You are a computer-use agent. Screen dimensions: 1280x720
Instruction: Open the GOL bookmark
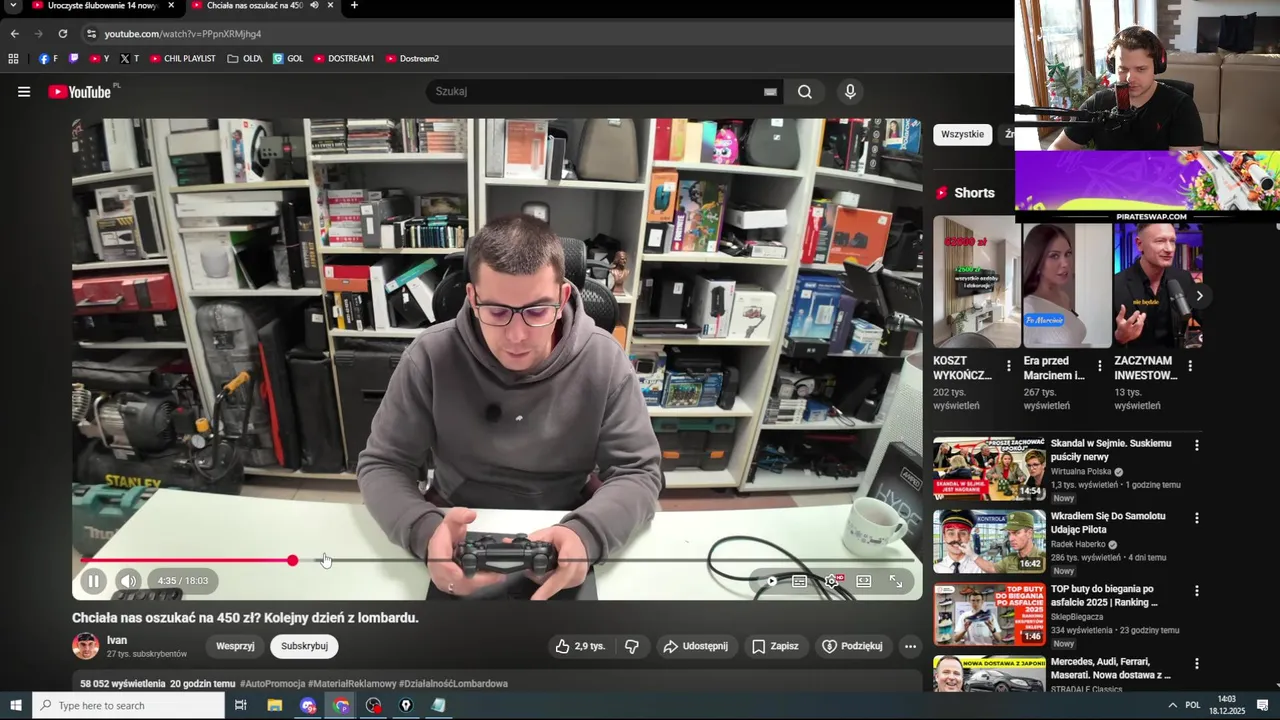click(x=288, y=59)
